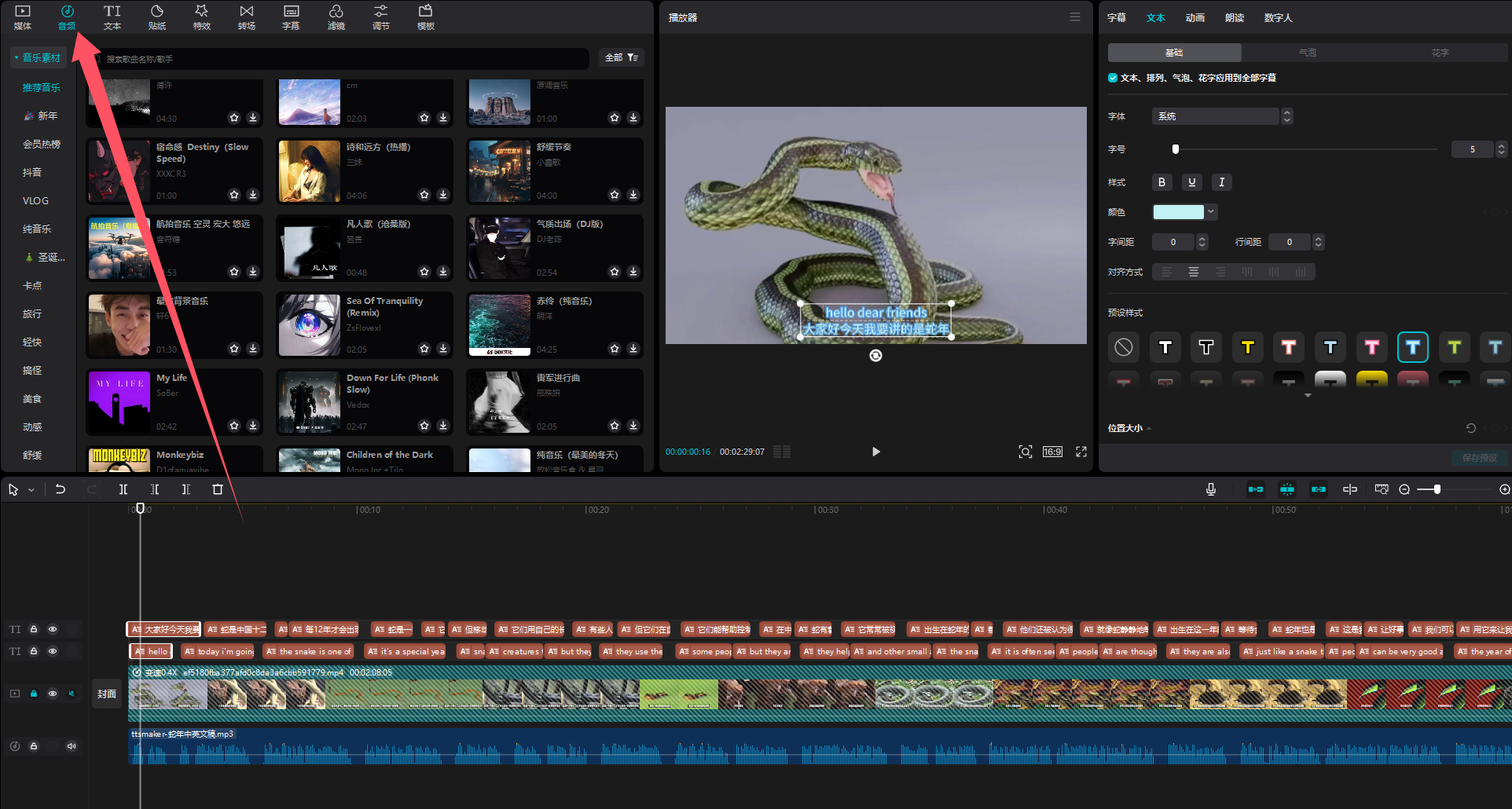Hide the main video track
Viewport: 1512px width, 809px height.
click(x=53, y=694)
